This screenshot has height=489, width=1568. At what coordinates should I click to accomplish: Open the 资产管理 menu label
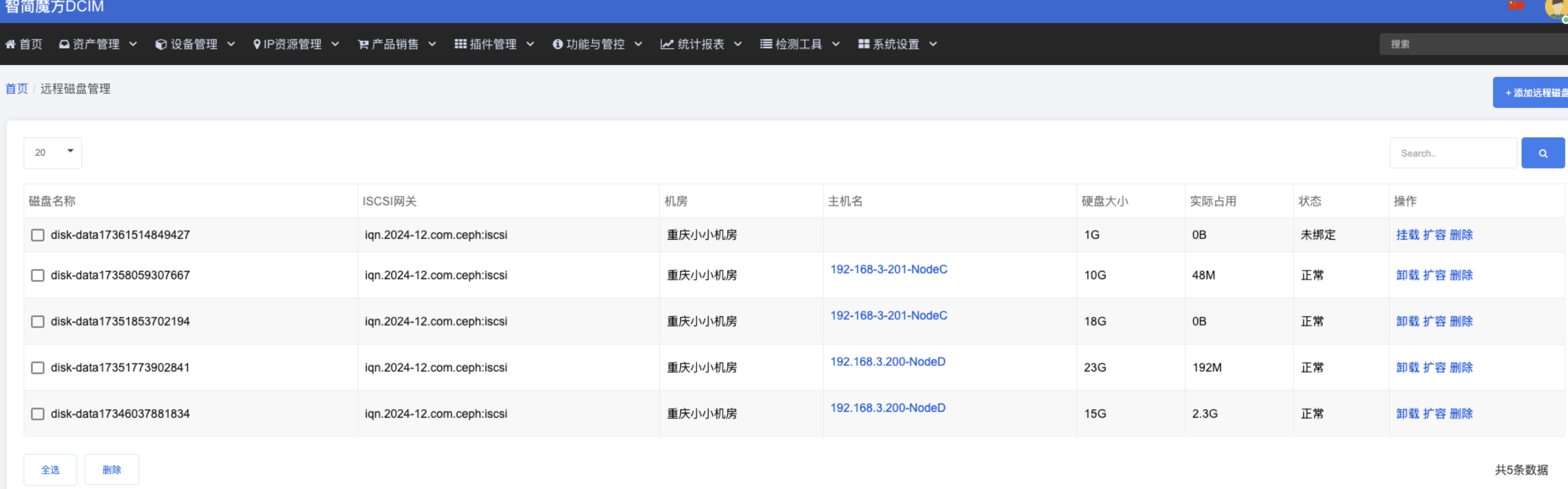pos(96,44)
